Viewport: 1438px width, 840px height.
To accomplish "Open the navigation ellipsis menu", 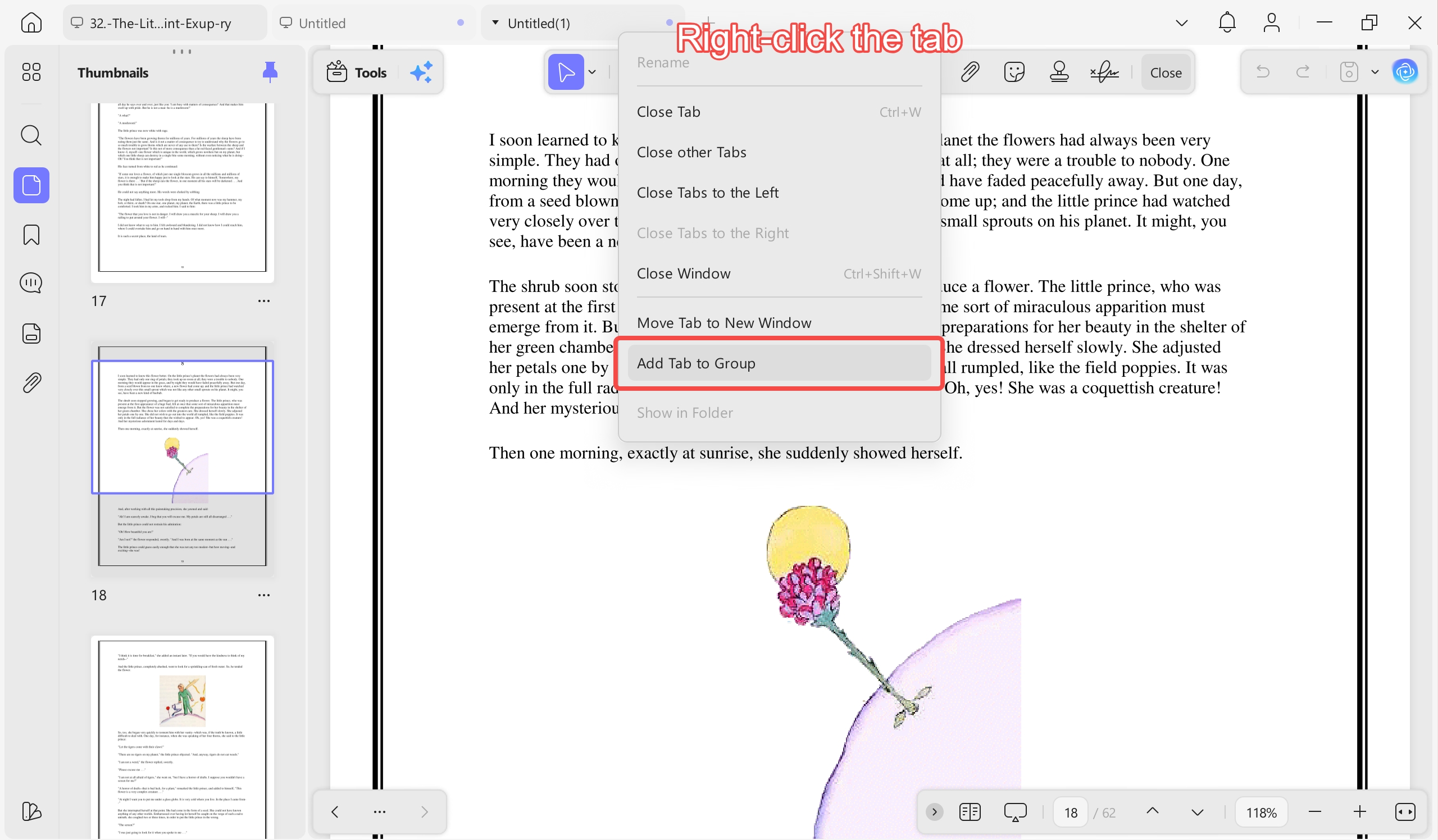I will tap(380, 812).
